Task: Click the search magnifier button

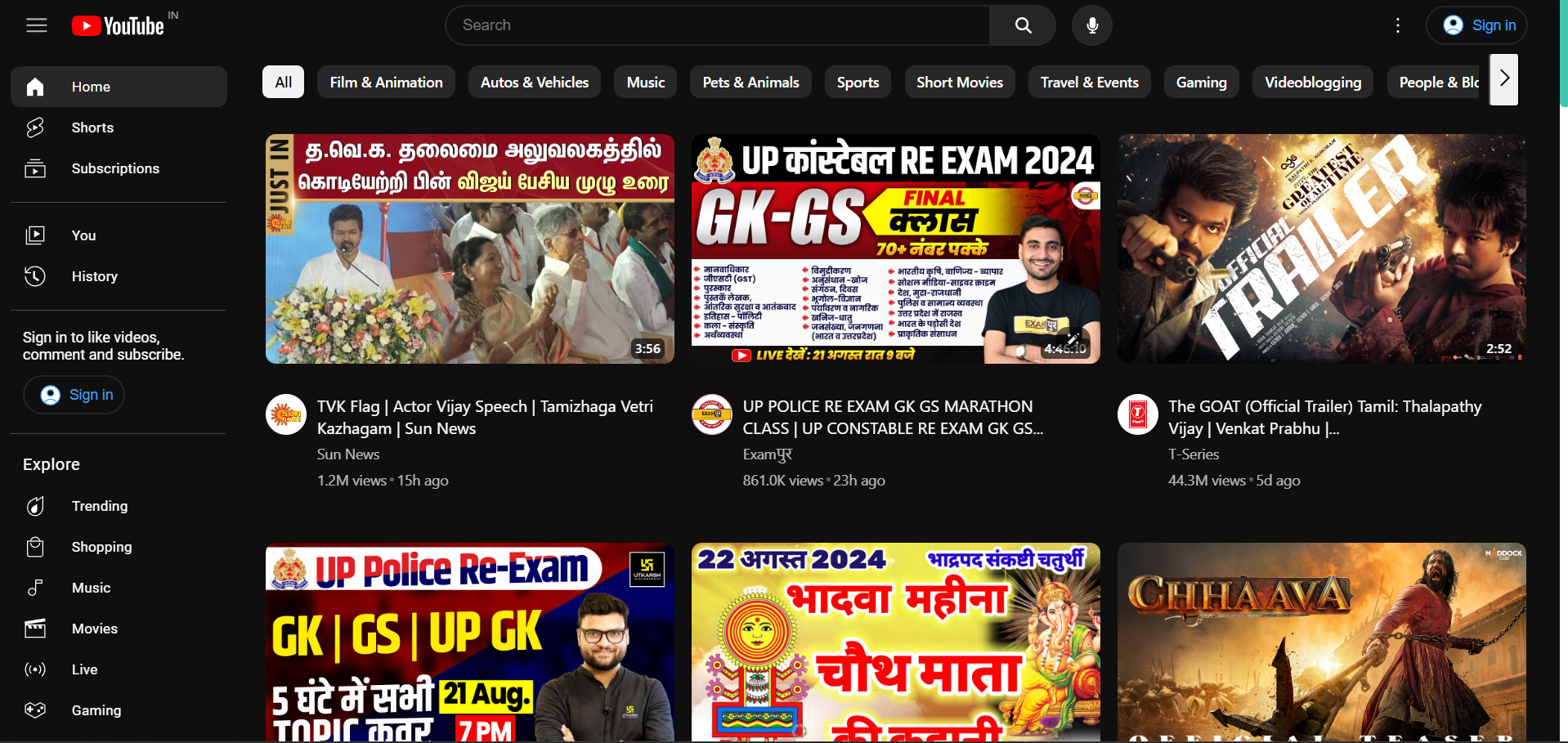Action: point(1023,25)
